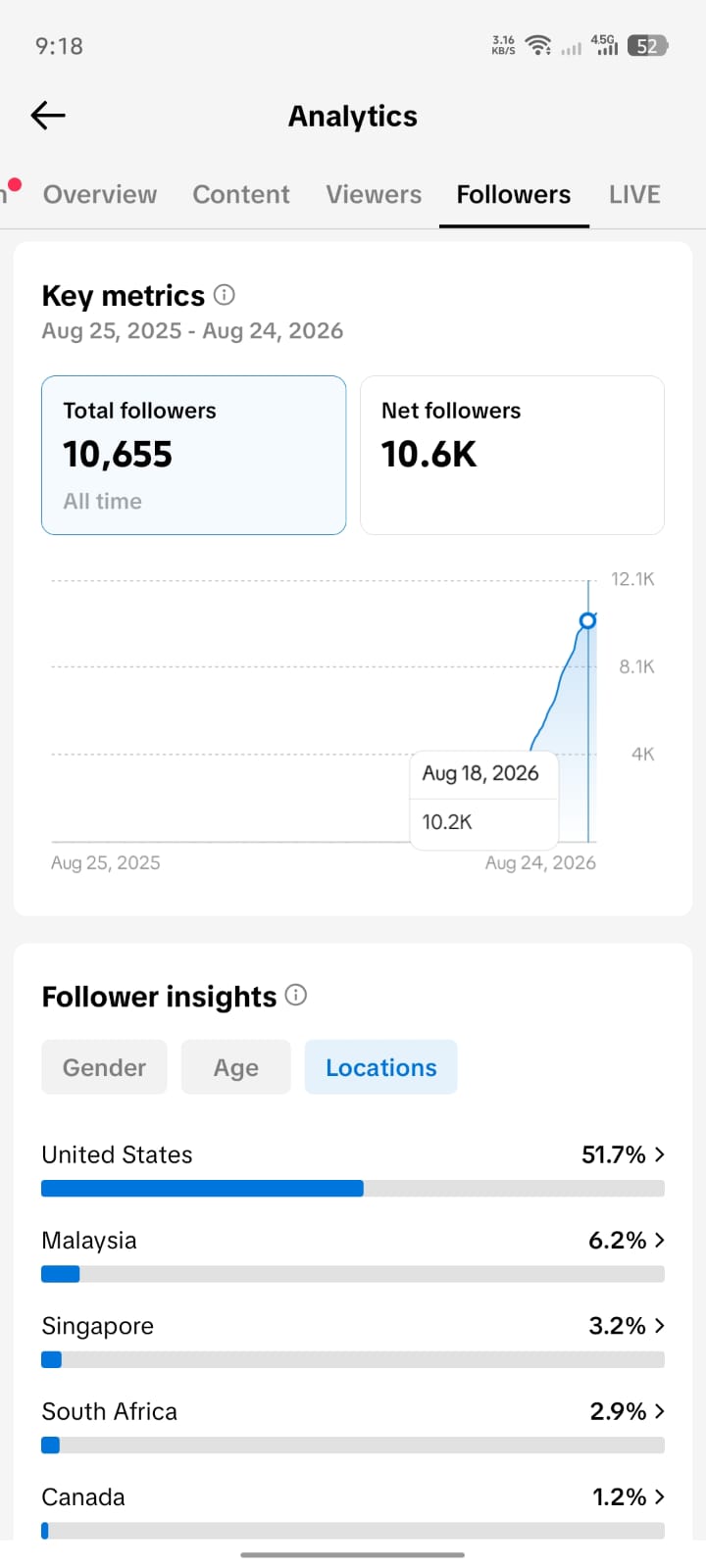The image size is (706, 1568).
Task: Go to the LIVE tab
Action: click(634, 194)
